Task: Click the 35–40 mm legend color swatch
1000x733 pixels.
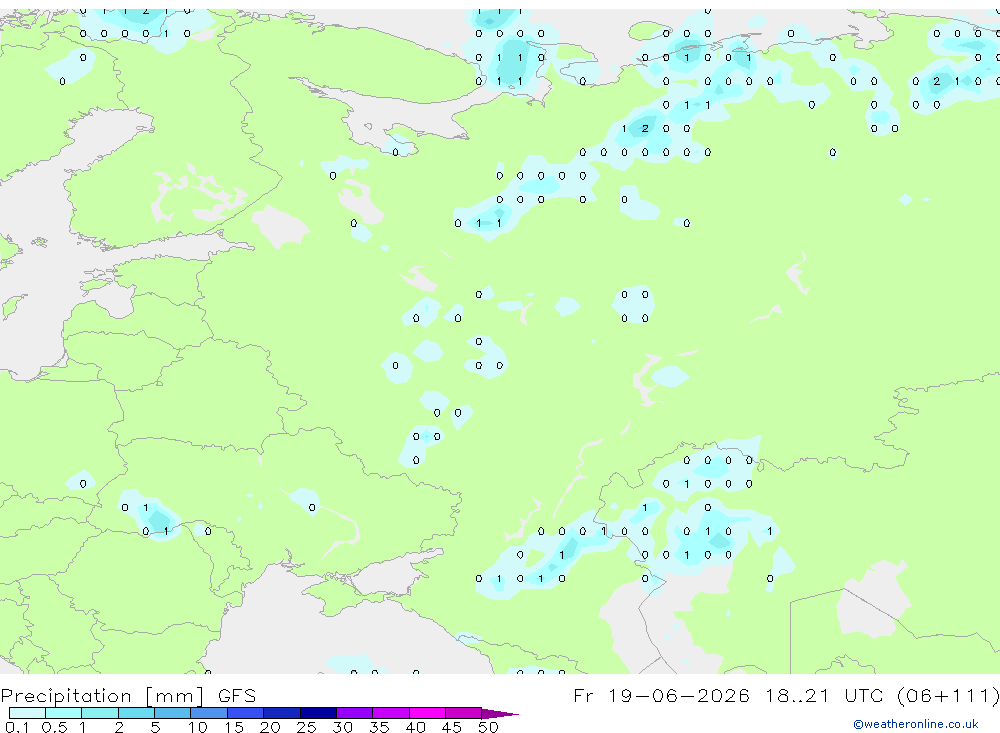Action: click(x=390, y=713)
